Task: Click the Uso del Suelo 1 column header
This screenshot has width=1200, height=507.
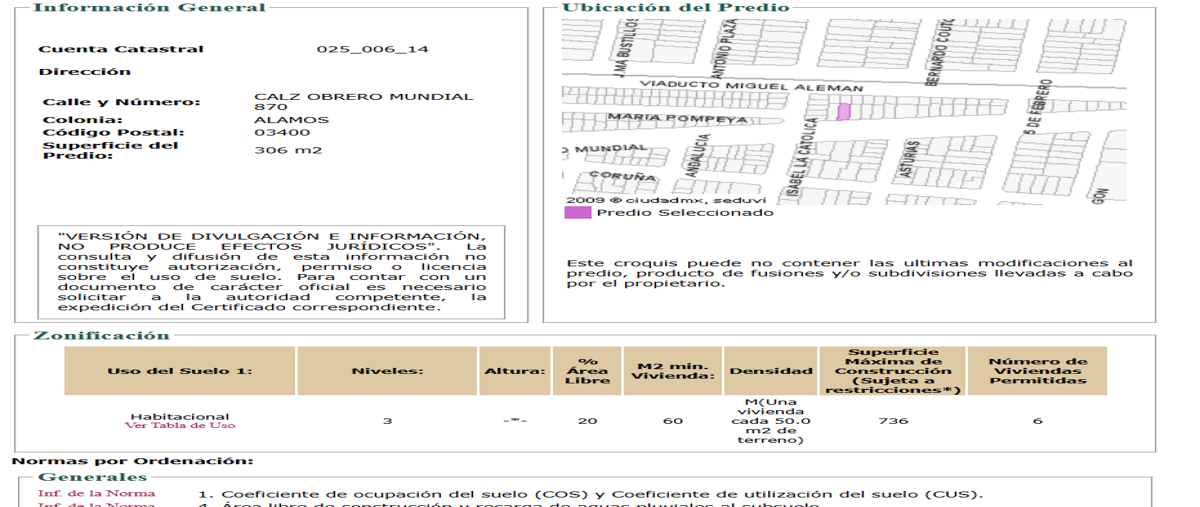Action: 180,371
